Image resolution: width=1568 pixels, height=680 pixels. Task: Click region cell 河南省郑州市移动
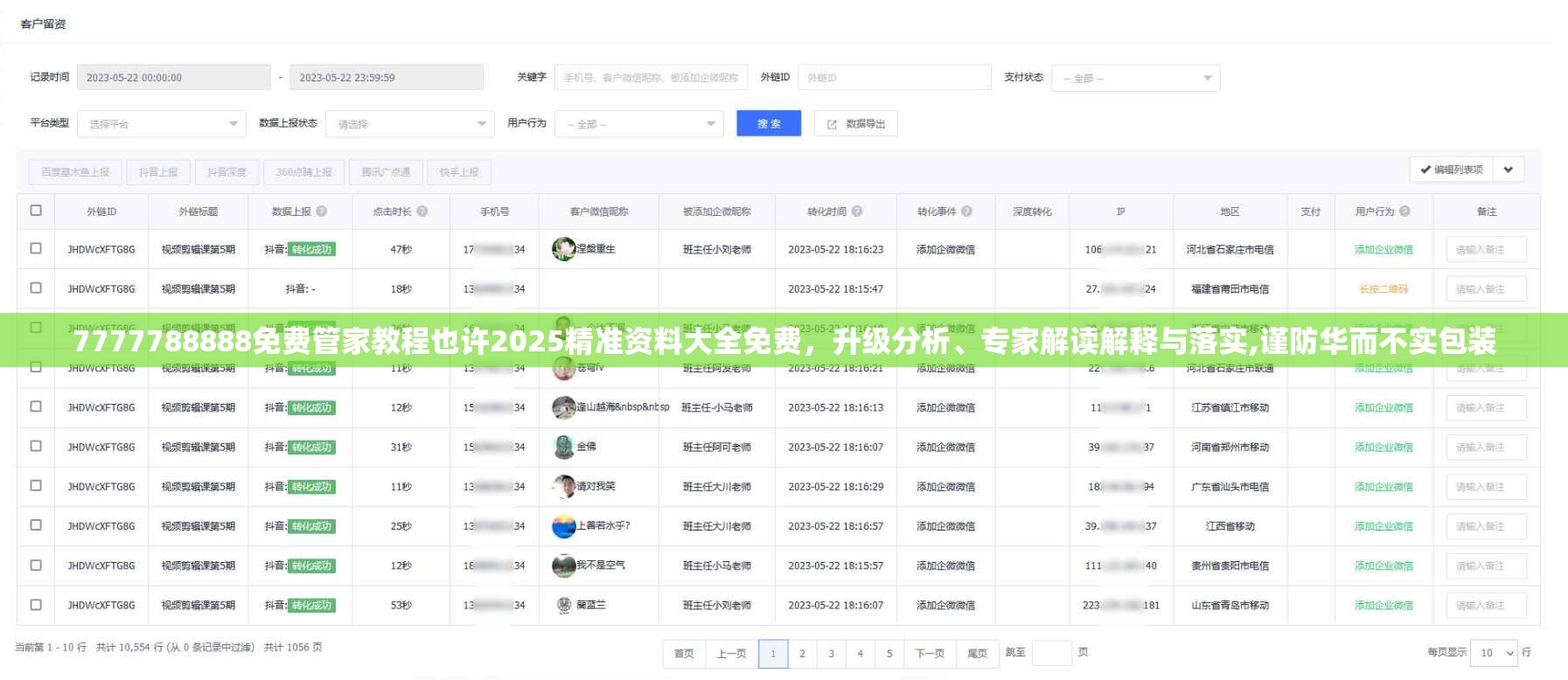point(1230,448)
